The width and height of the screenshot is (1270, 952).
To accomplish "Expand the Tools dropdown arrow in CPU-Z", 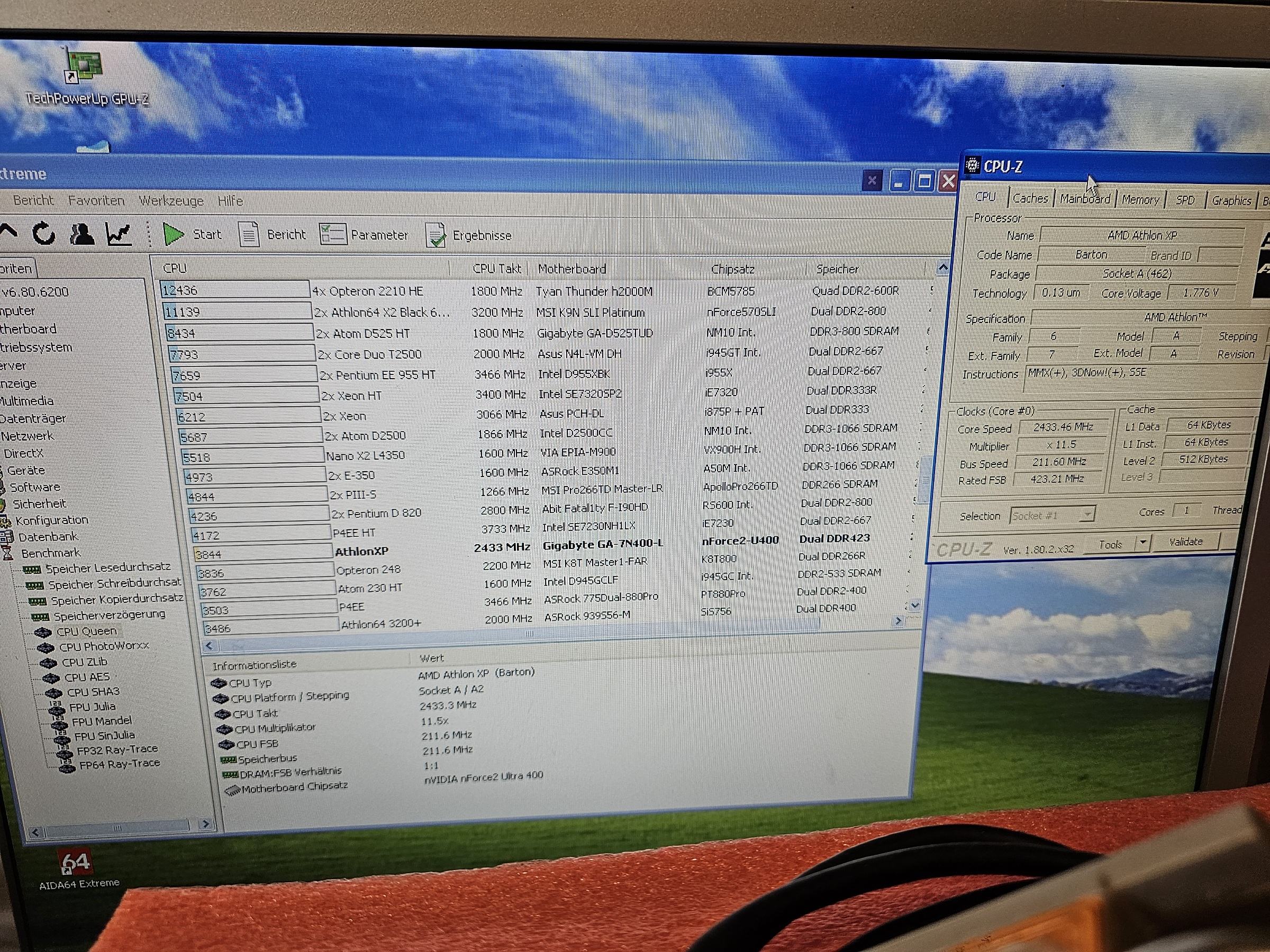I will [x=1142, y=542].
